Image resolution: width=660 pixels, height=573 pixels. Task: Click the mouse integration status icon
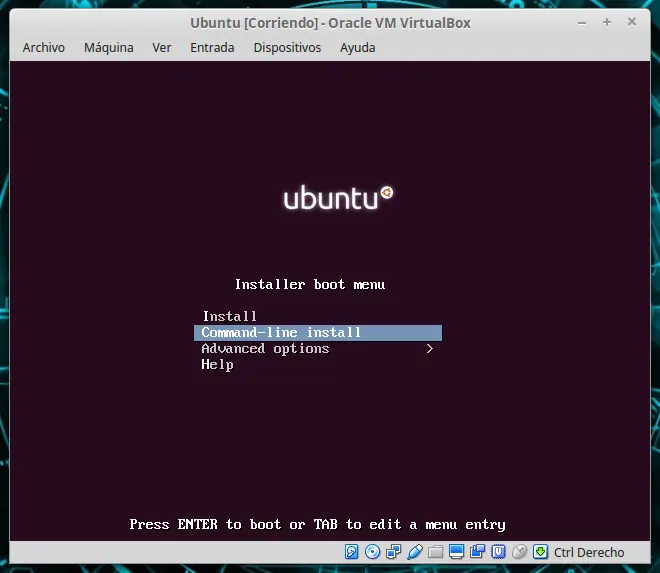(x=519, y=552)
